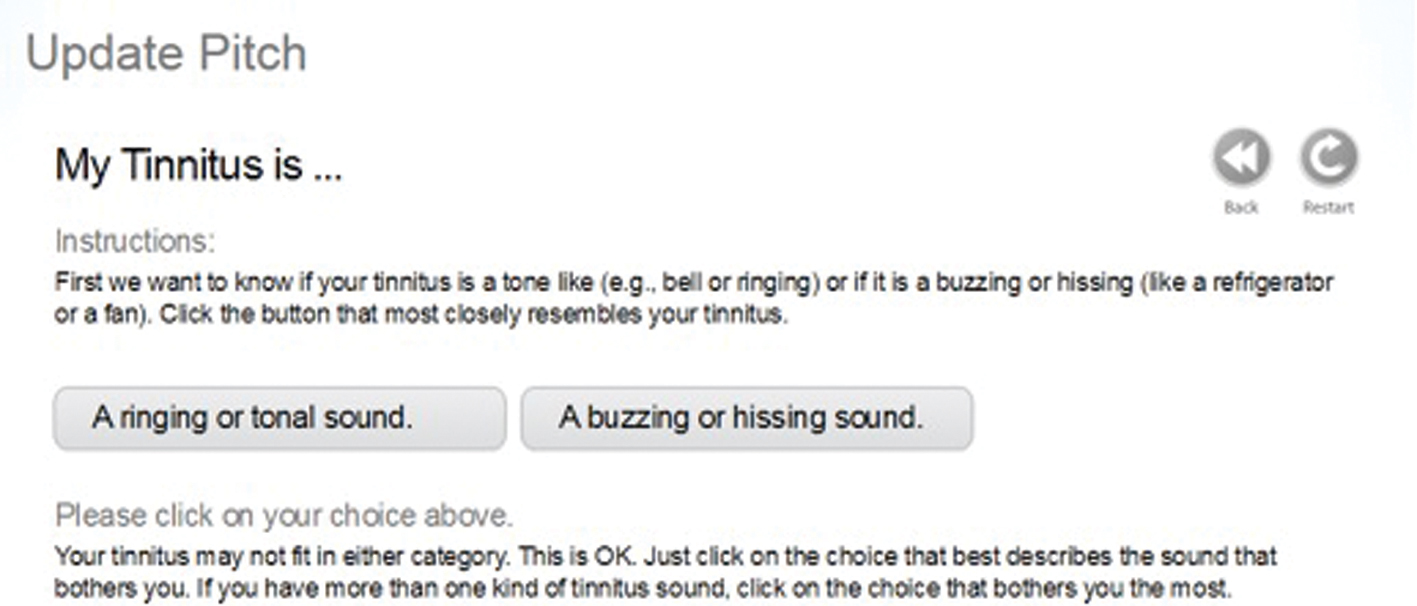Click the Restart circular arrow icon
The width and height of the screenshot is (1417, 606).
1328,158
